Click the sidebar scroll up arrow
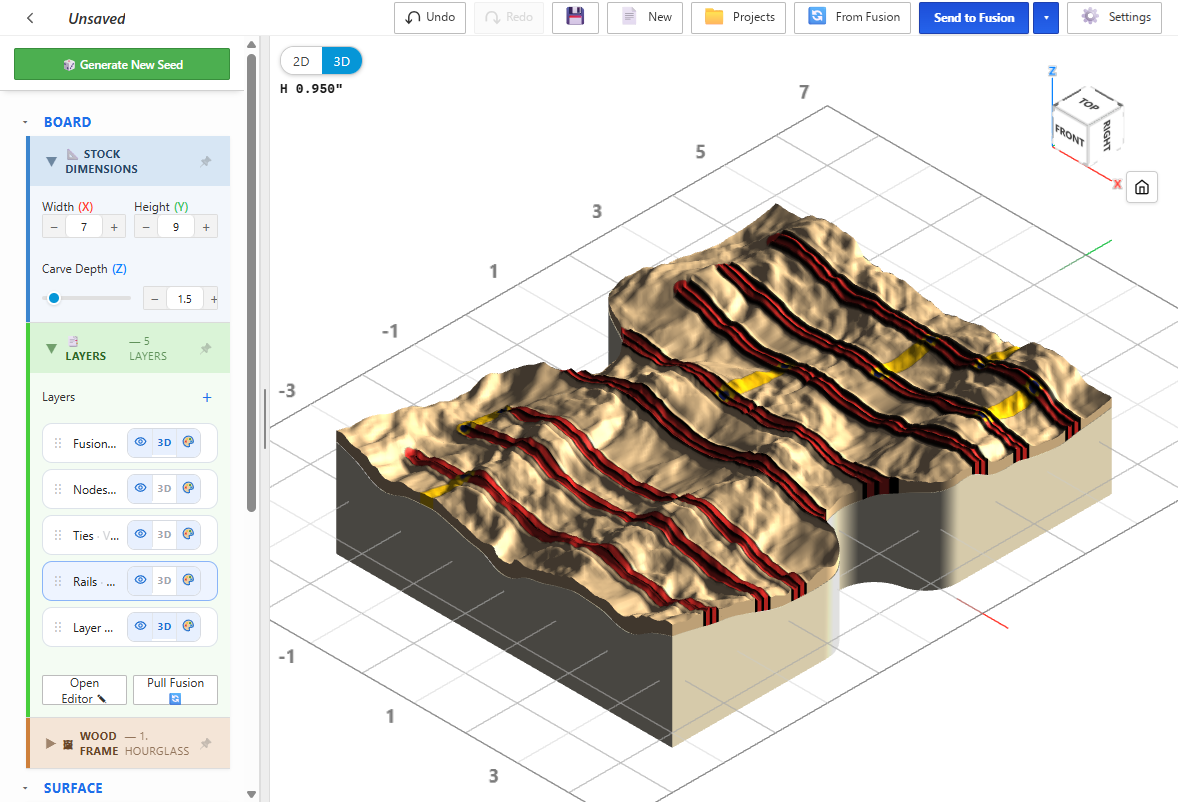The height and width of the screenshot is (802, 1178). point(252,45)
